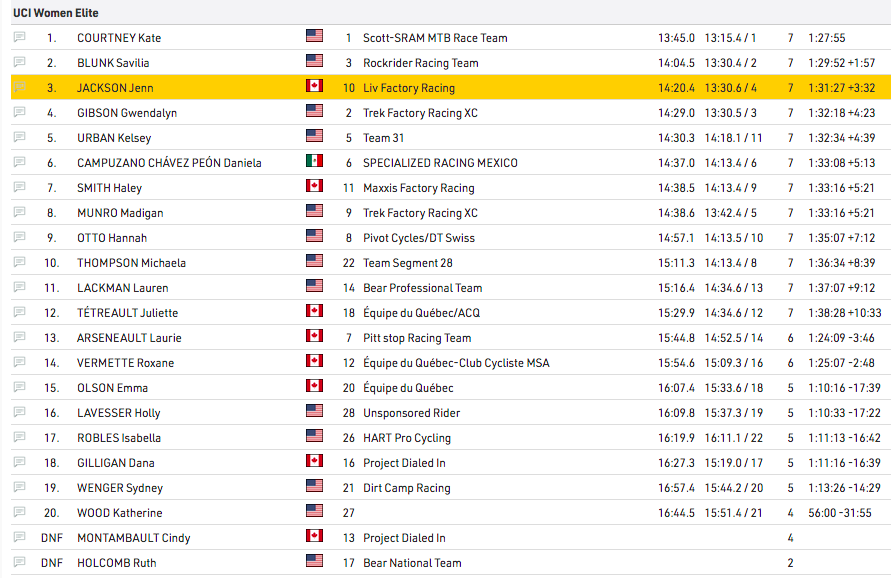The height and width of the screenshot is (578, 891).
Task: Select lap time 13:45.0
Action: point(676,38)
